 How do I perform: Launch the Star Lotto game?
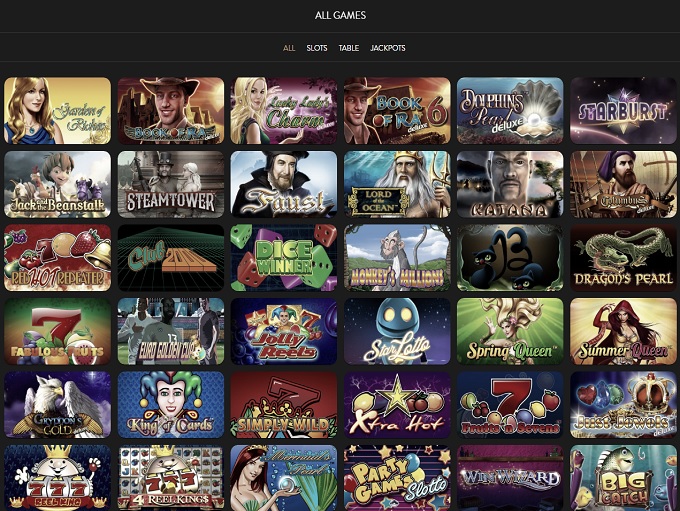click(397, 331)
